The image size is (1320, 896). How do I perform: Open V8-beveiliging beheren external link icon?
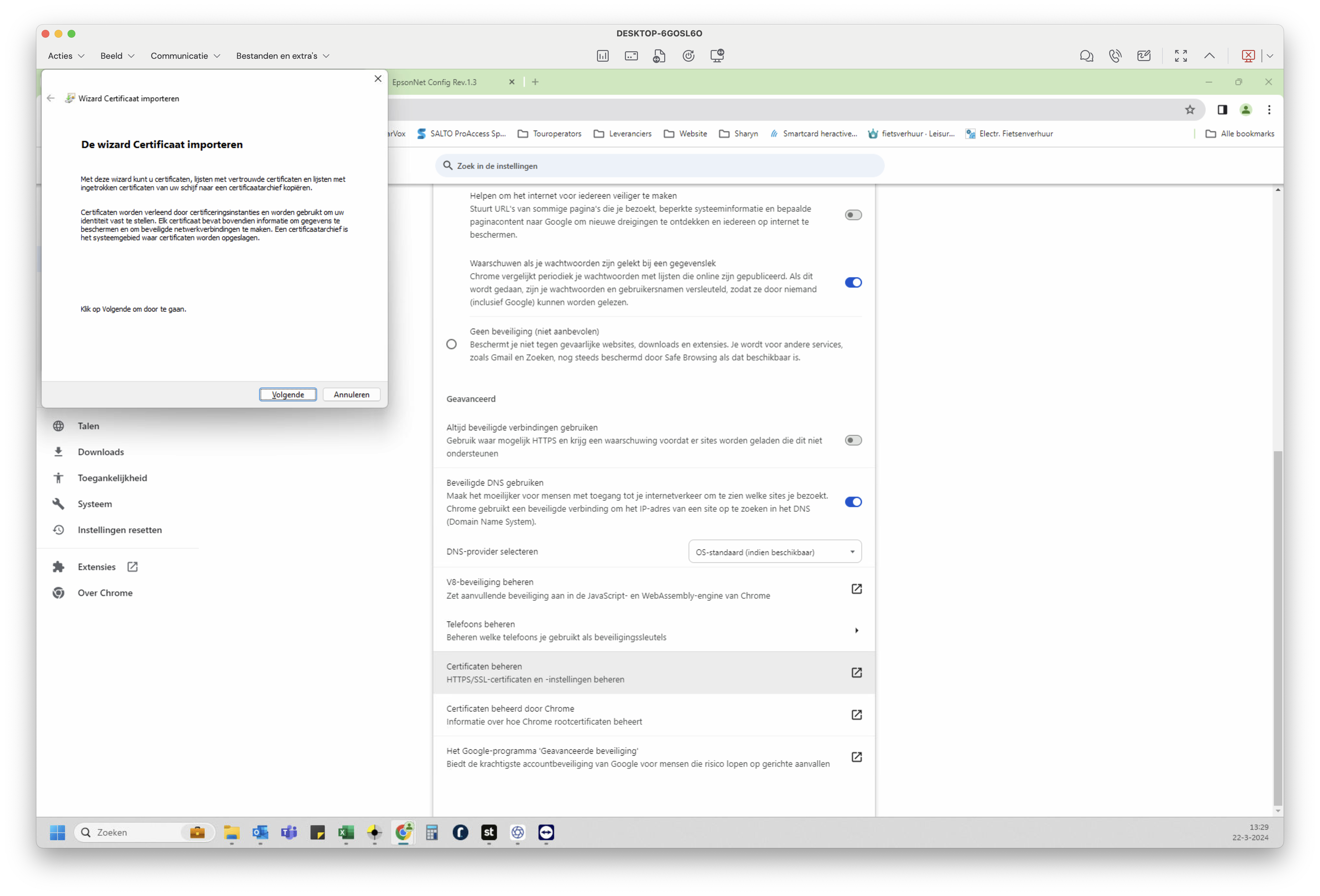[x=857, y=589]
